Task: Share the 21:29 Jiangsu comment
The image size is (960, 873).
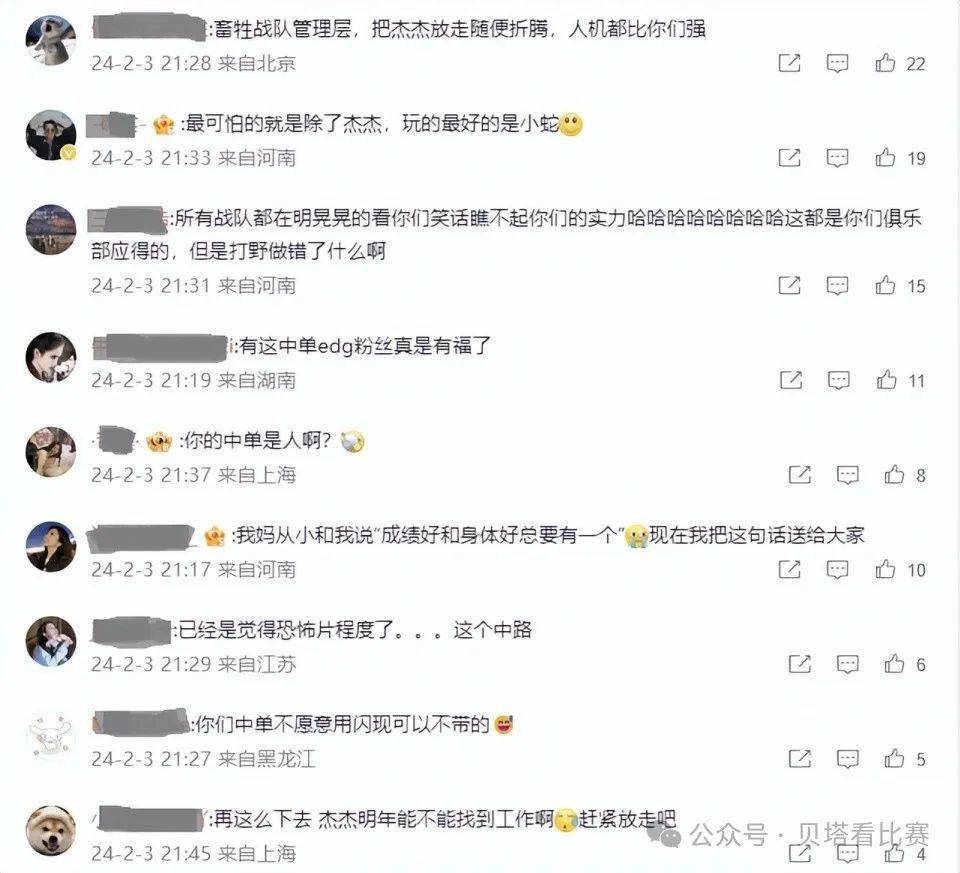Action: coord(800,664)
